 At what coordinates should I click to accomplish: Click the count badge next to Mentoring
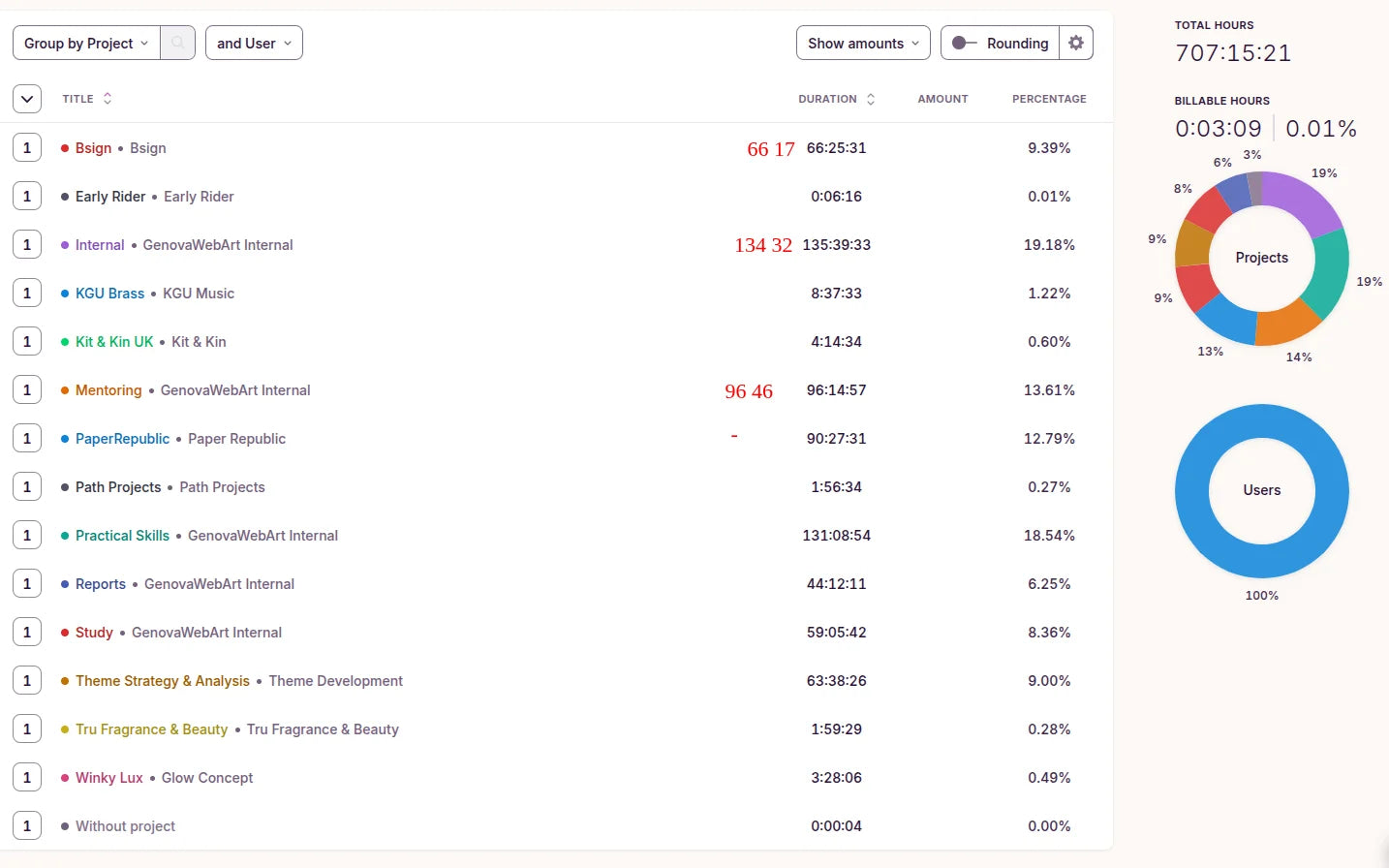[27, 390]
